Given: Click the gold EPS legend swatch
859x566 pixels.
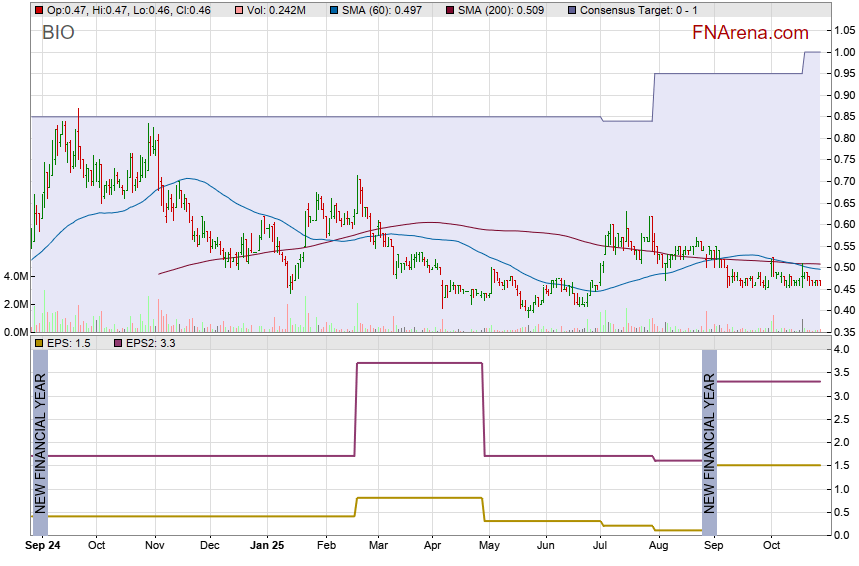Looking at the screenshot, I should tap(38, 344).
